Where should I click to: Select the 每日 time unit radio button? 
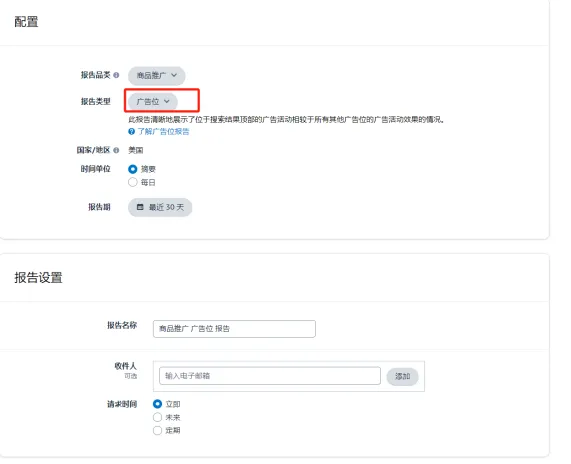point(133,182)
